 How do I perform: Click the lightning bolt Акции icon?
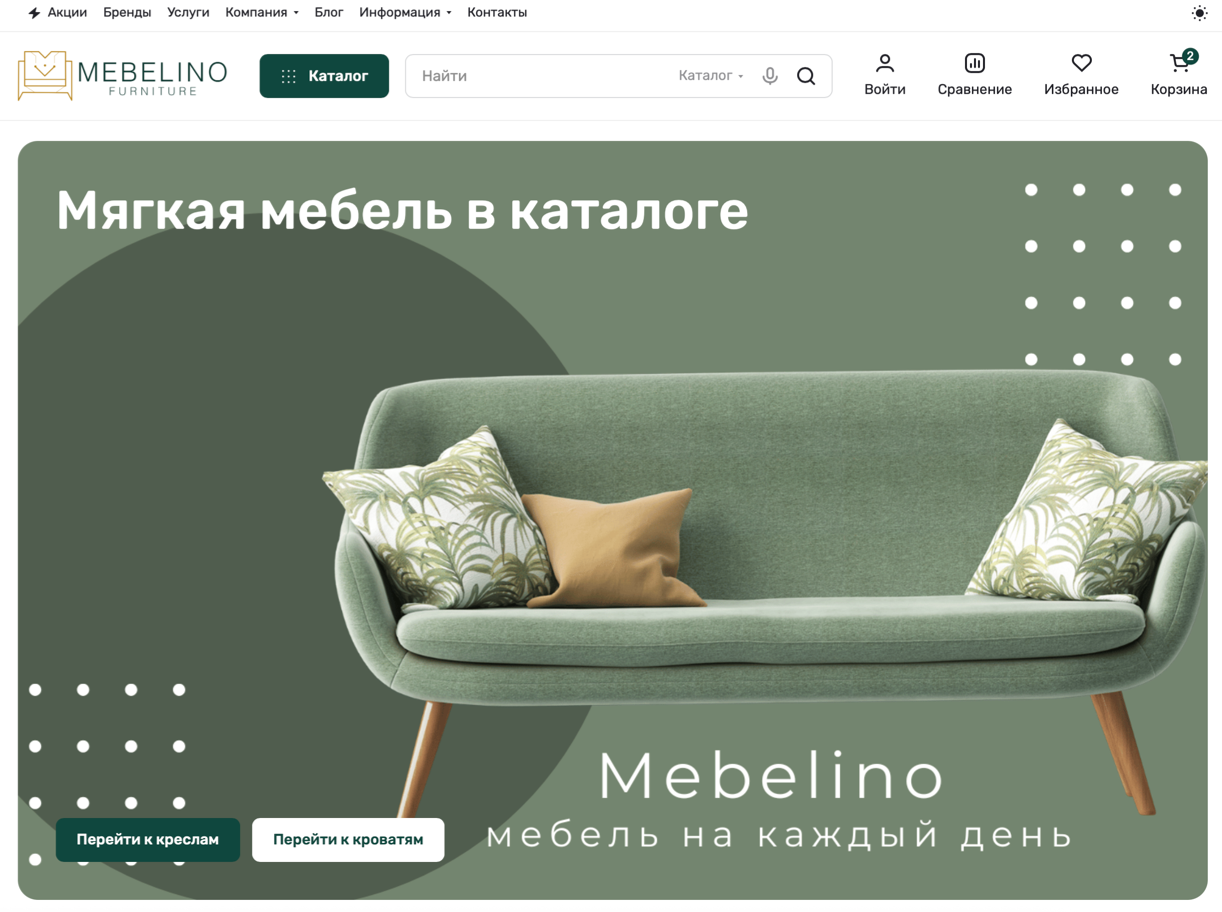(34, 13)
